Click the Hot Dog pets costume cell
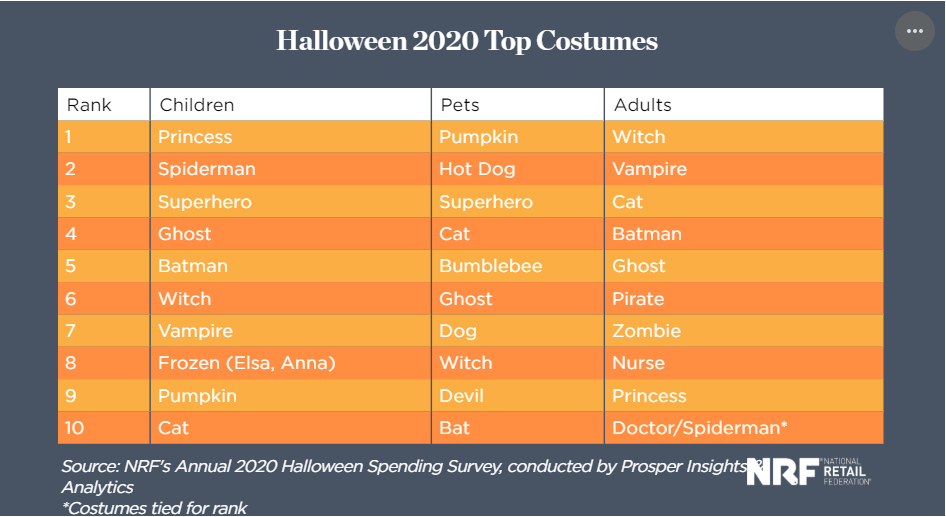946x517 pixels. click(477, 169)
